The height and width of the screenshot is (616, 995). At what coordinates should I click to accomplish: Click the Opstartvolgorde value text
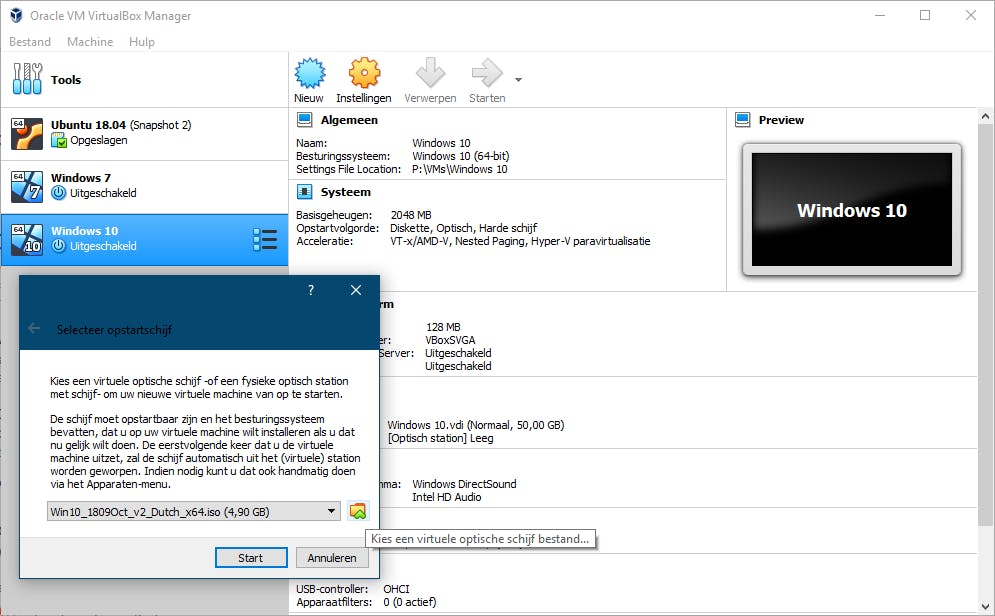tap(463, 228)
